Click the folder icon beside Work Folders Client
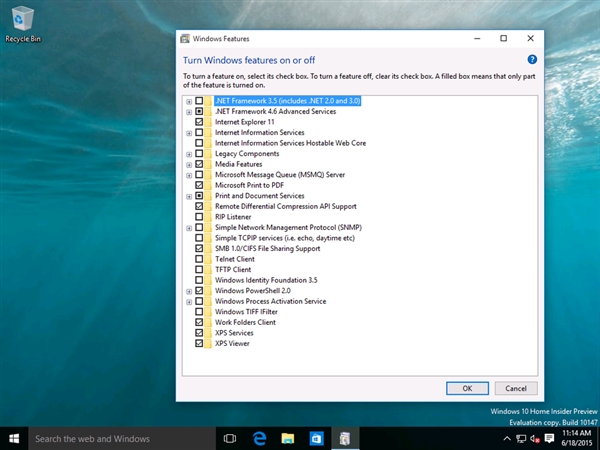Image resolution: width=600 pixels, height=450 pixels. [x=208, y=322]
